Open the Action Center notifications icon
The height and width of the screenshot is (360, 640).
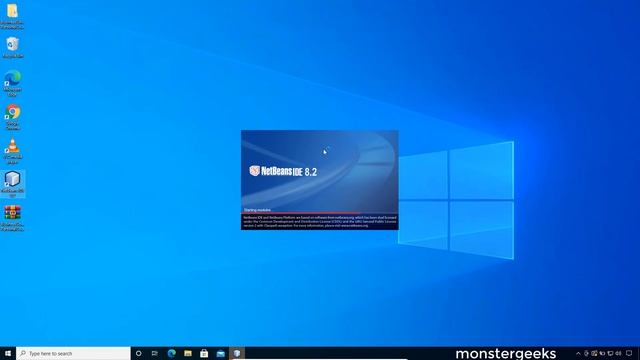click(x=629, y=353)
